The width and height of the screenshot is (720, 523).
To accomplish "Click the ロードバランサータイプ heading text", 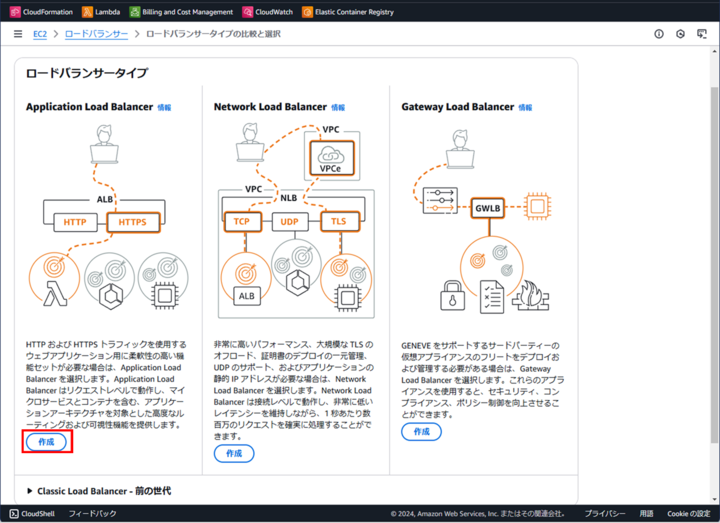I will (x=87, y=73).
